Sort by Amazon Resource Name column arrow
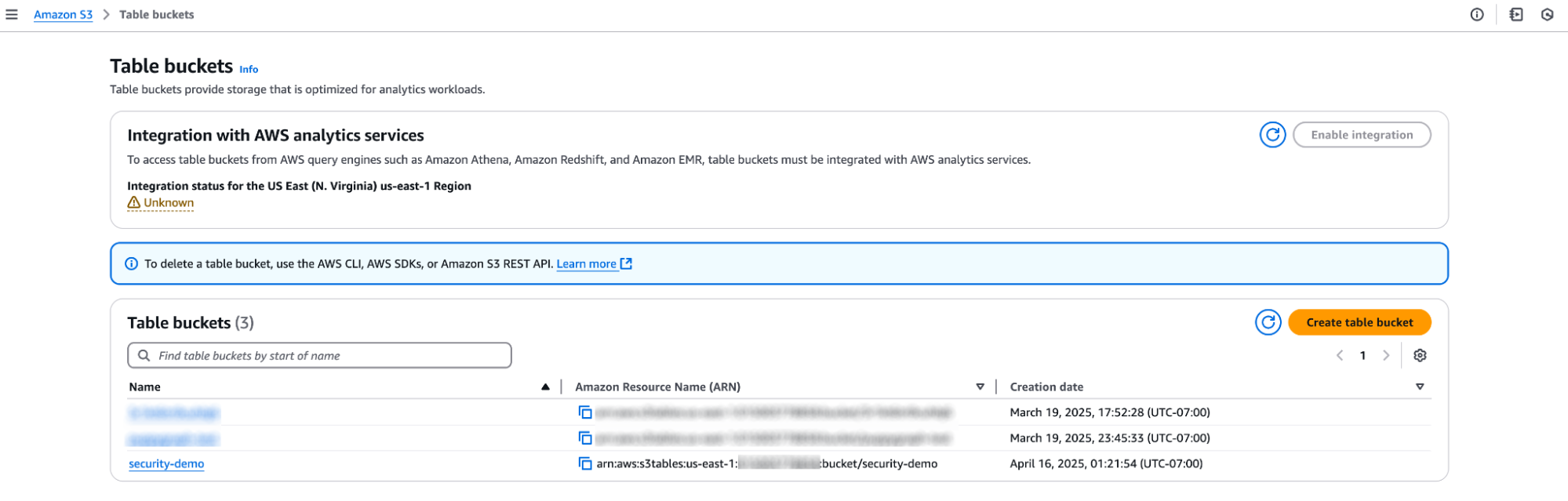 (980, 387)
